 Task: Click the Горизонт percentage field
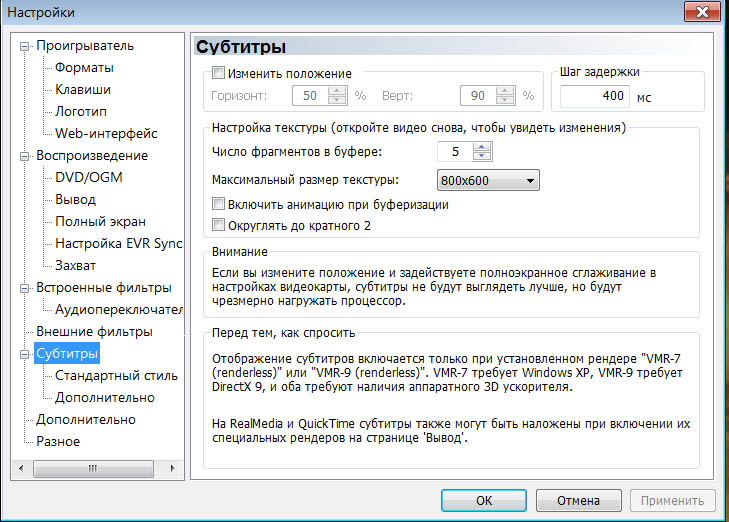click(310, 96)
